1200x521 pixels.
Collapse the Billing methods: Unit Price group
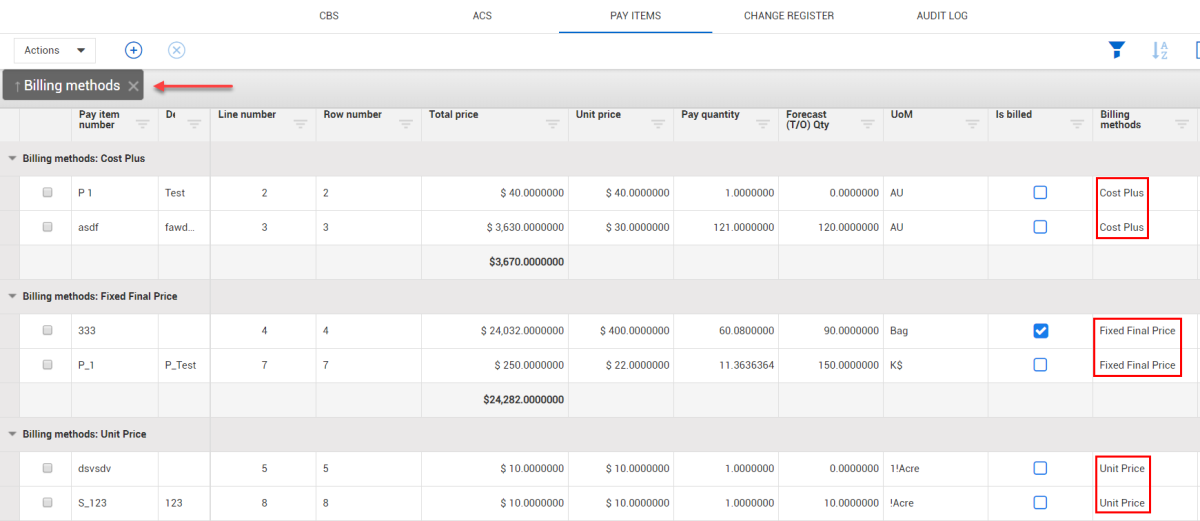pos(12,434)
